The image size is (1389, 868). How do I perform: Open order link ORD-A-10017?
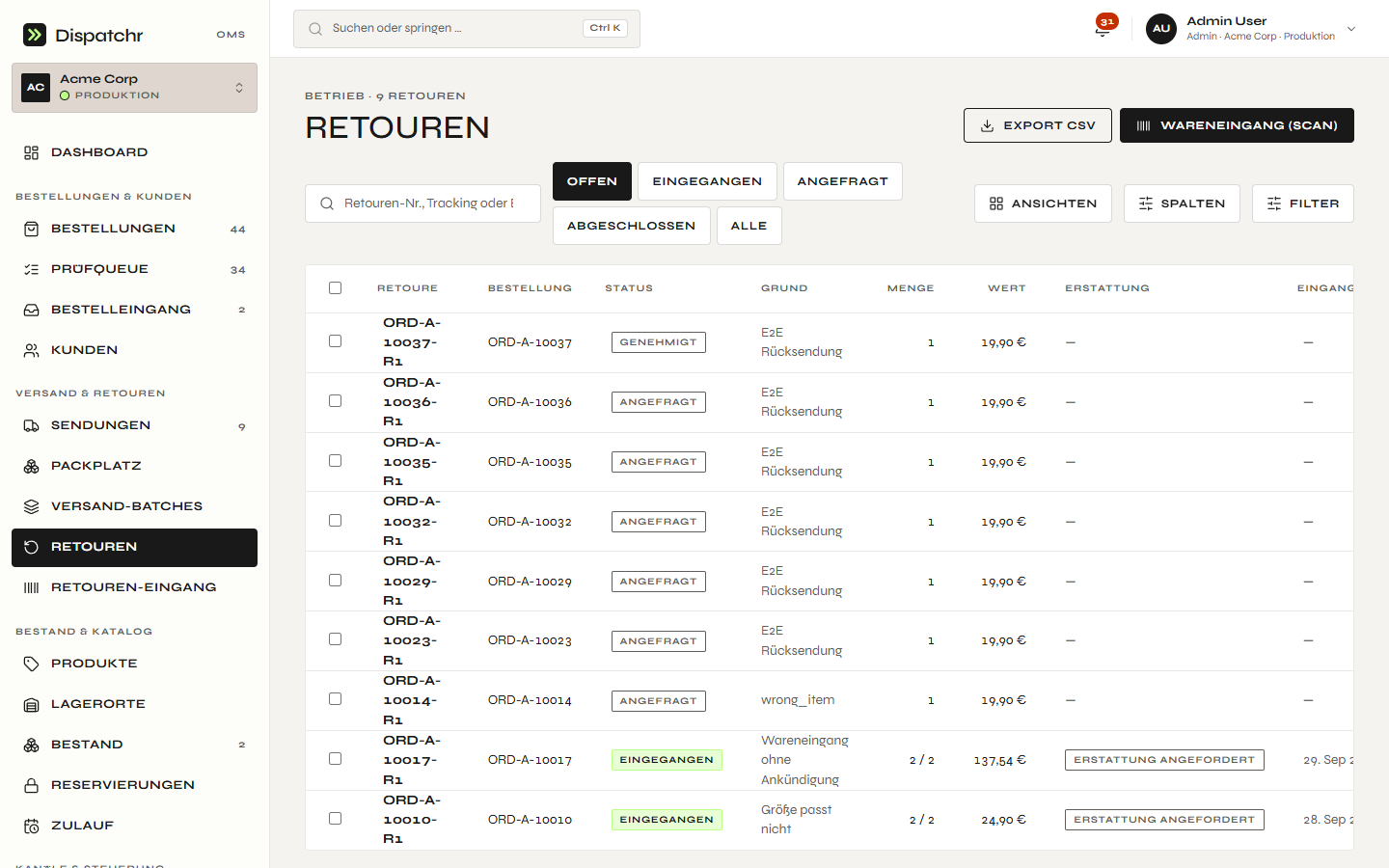530,760
